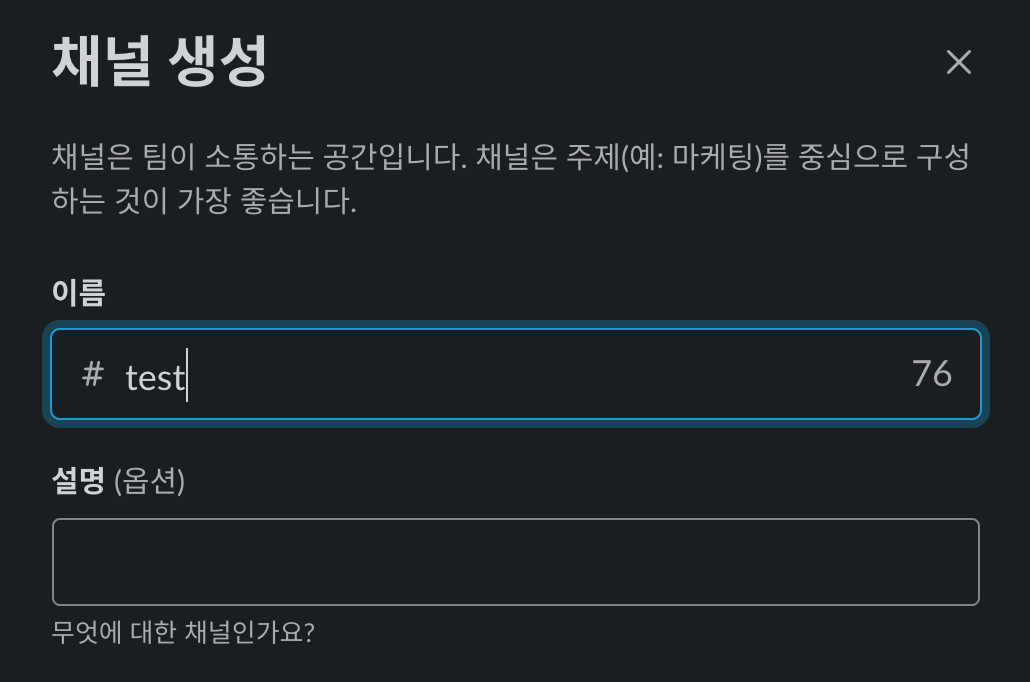Click the 76 remaining character counter
The image size is (1030, 682).
(x=931, y=374)
